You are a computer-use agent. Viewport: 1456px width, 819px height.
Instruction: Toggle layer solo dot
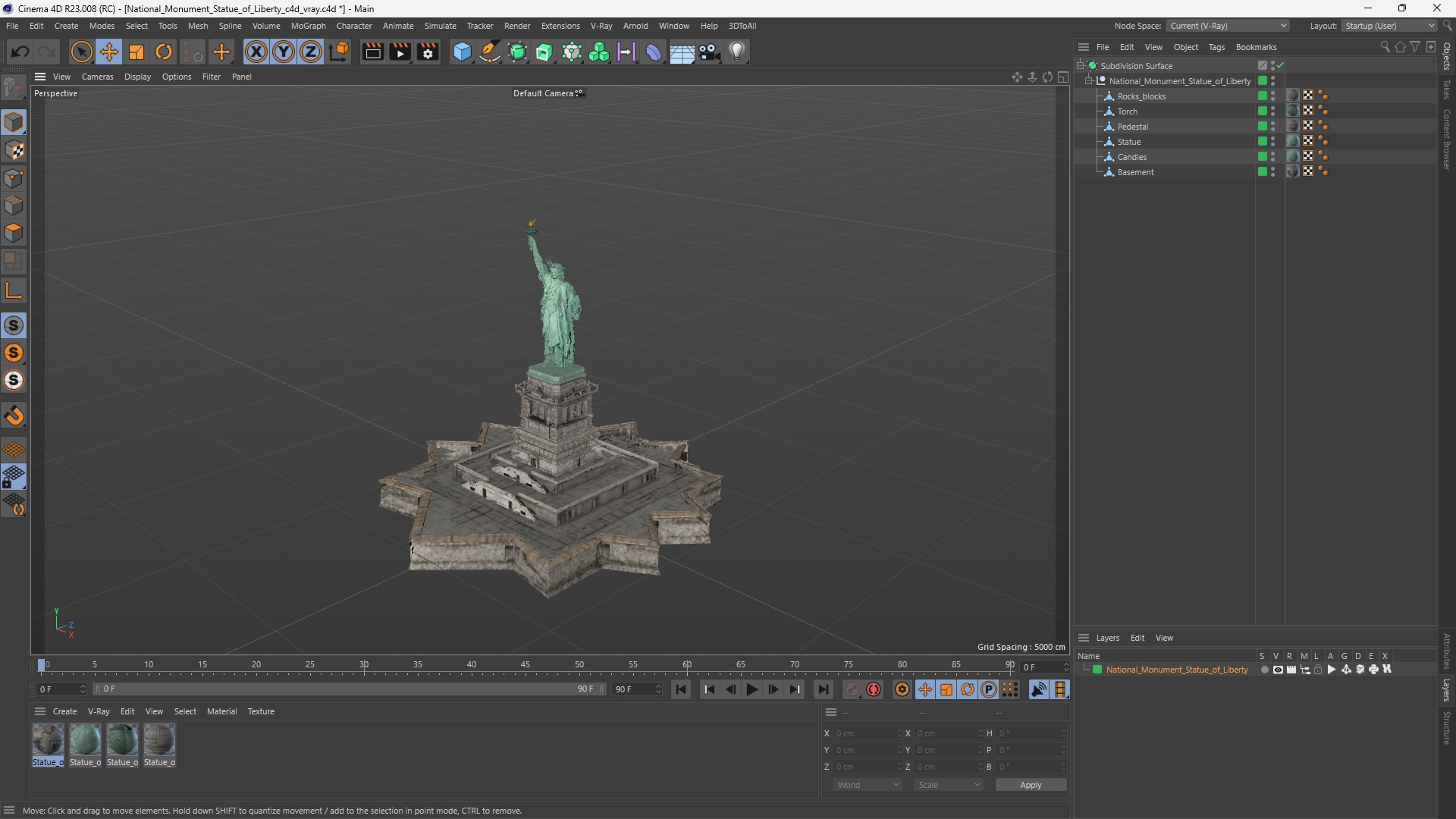(x=1264, y=670)
